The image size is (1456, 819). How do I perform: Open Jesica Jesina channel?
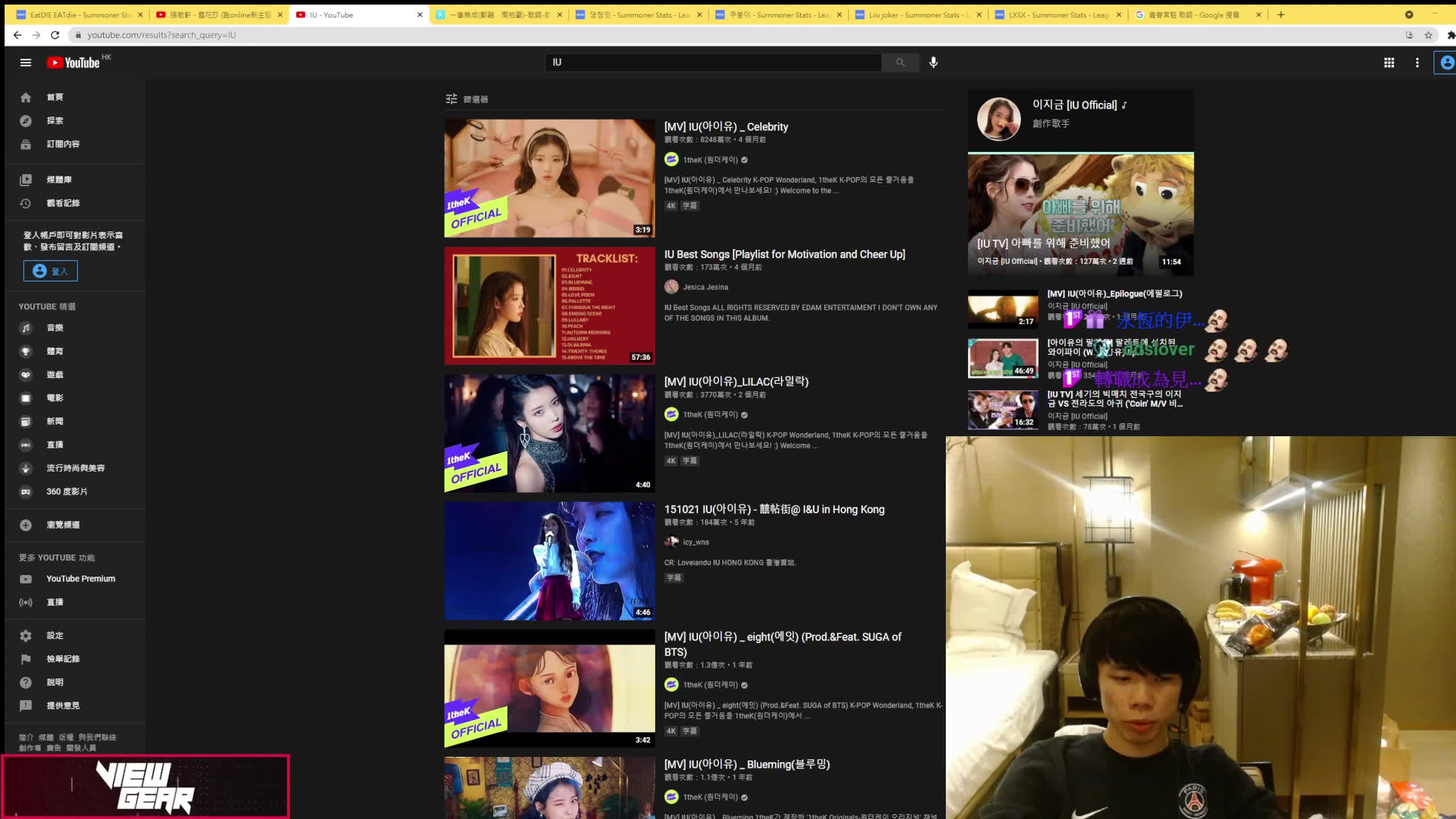pos(705,287)
